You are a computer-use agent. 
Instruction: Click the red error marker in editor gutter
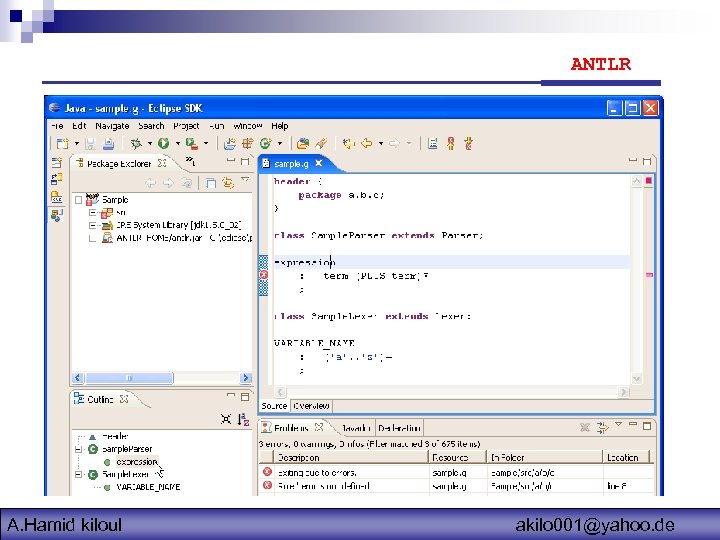click(x=264, y=275)
